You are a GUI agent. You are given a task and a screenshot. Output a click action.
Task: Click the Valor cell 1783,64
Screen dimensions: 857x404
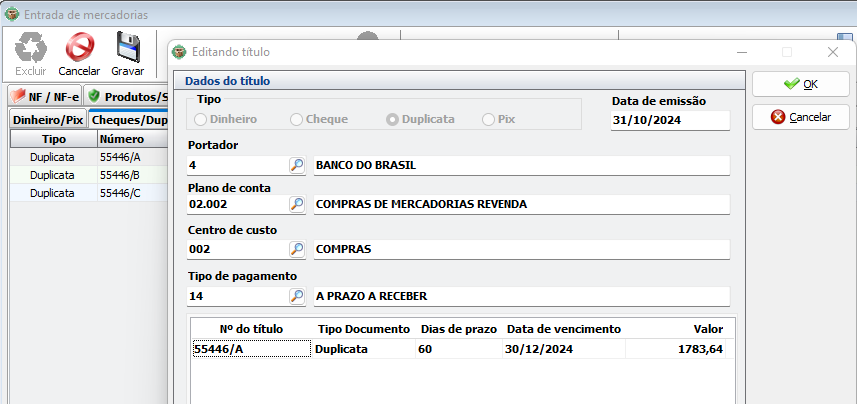coord(675,349)
